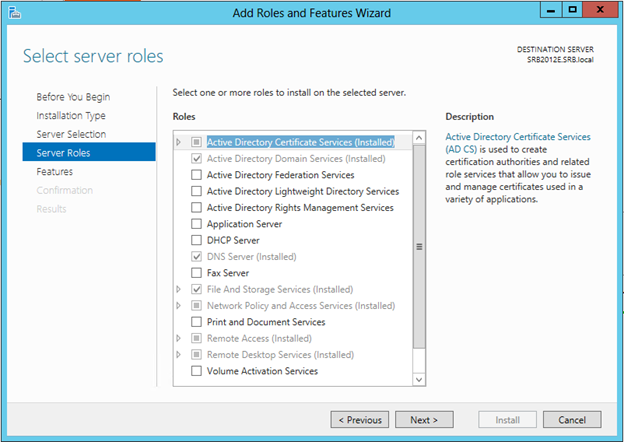624x442 pixels.
Task: Expand Remote Desktop Services node
Action: click(x=178, y=354)
